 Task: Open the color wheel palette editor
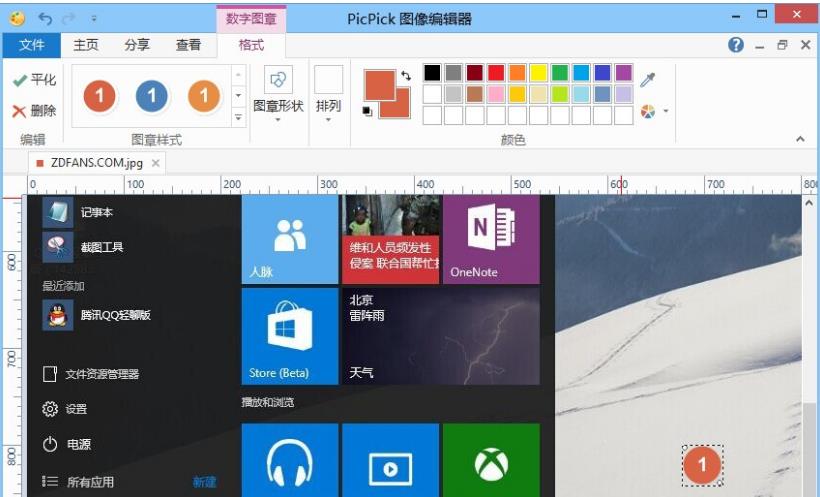coord(647,111)
